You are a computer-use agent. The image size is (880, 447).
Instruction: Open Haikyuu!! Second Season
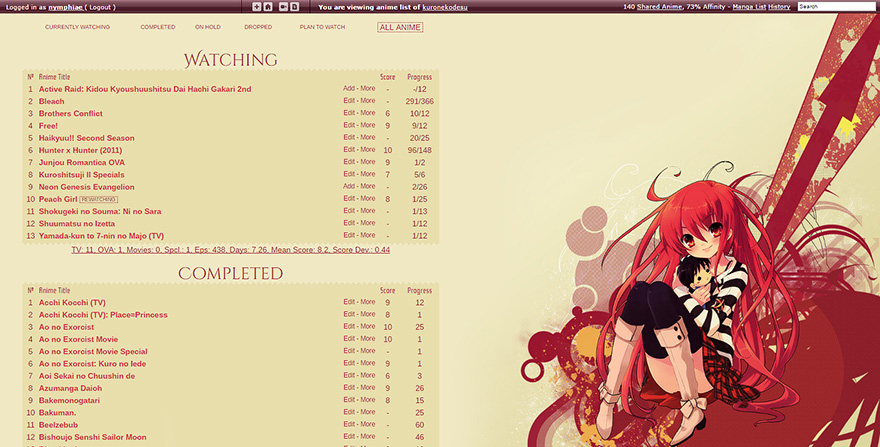86,138
